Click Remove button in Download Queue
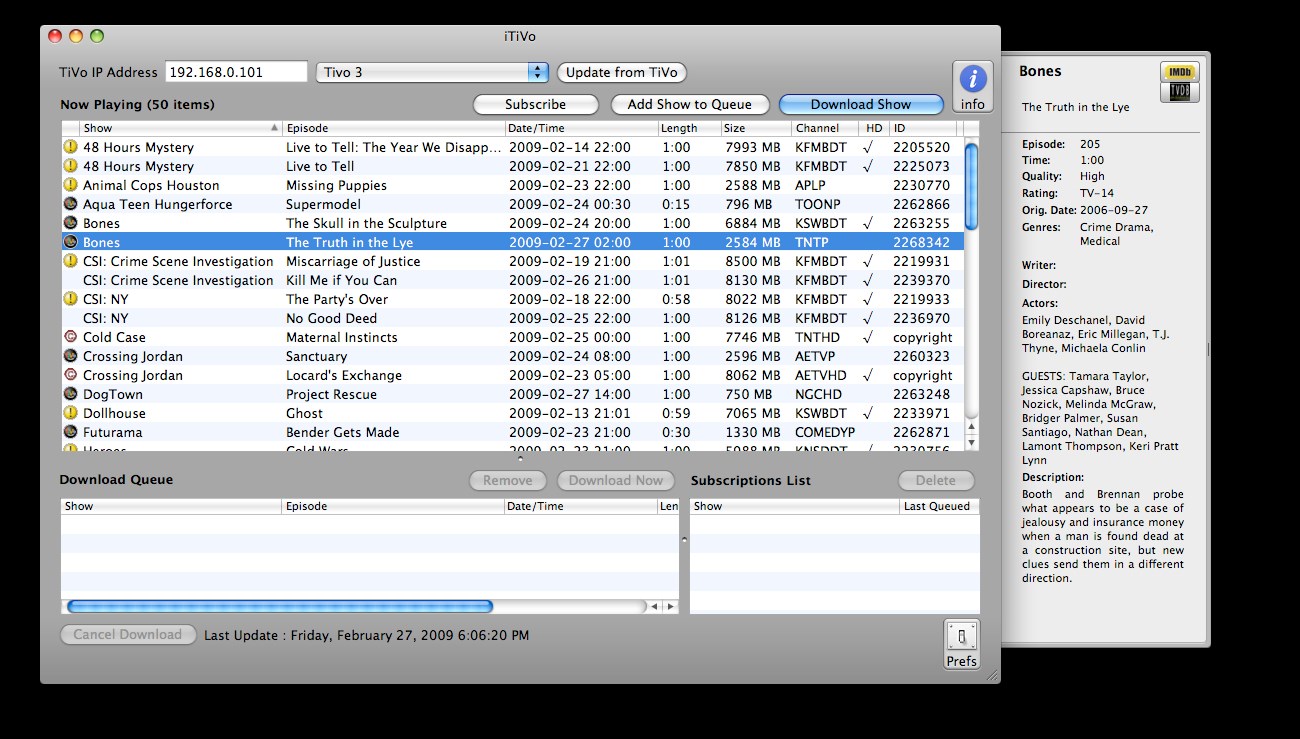This screenshot has height=739, width=1300. [x=508, y=480]
